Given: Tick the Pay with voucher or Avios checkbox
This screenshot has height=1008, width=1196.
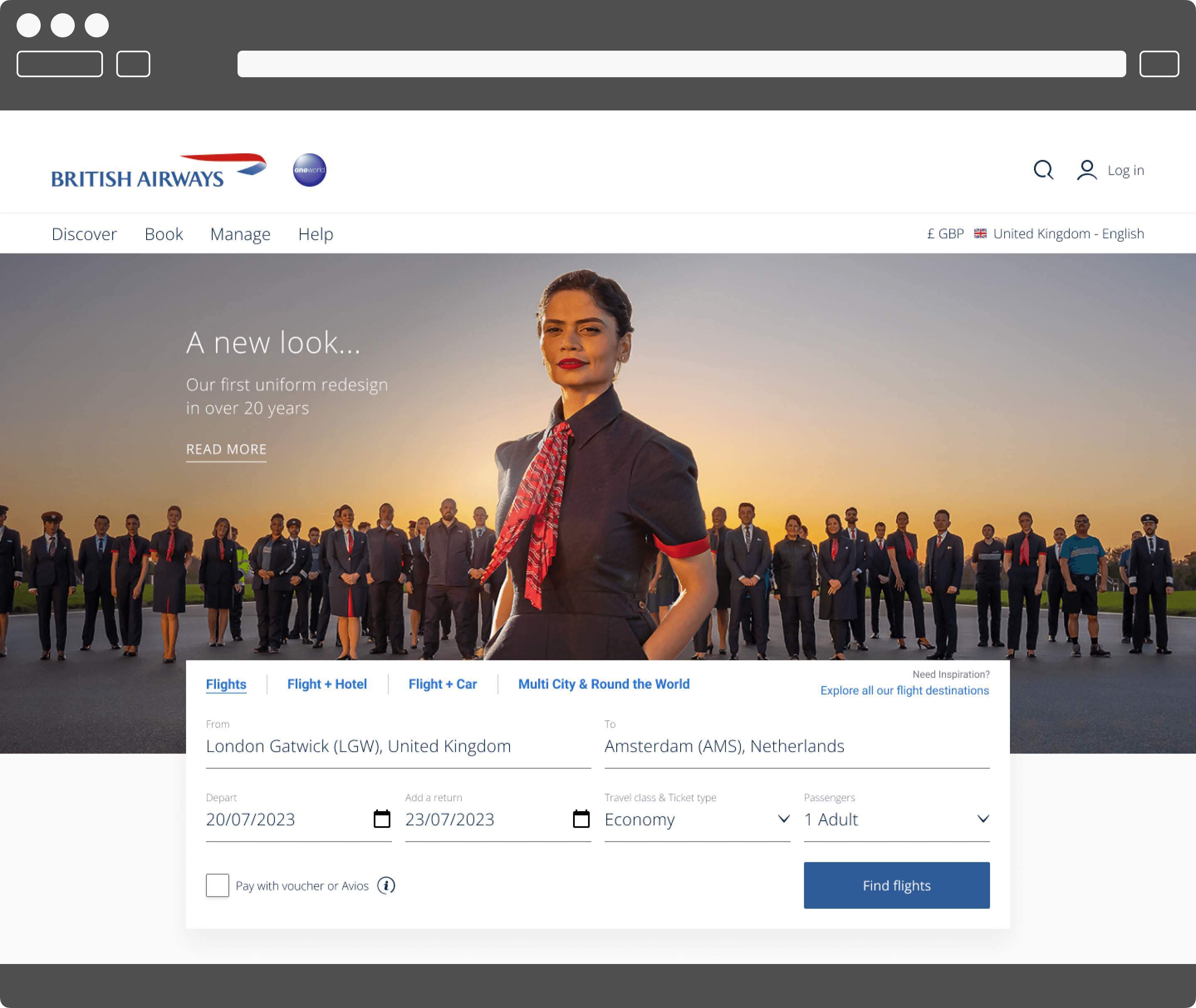Looking at the screenshot, I should [217, 885].
